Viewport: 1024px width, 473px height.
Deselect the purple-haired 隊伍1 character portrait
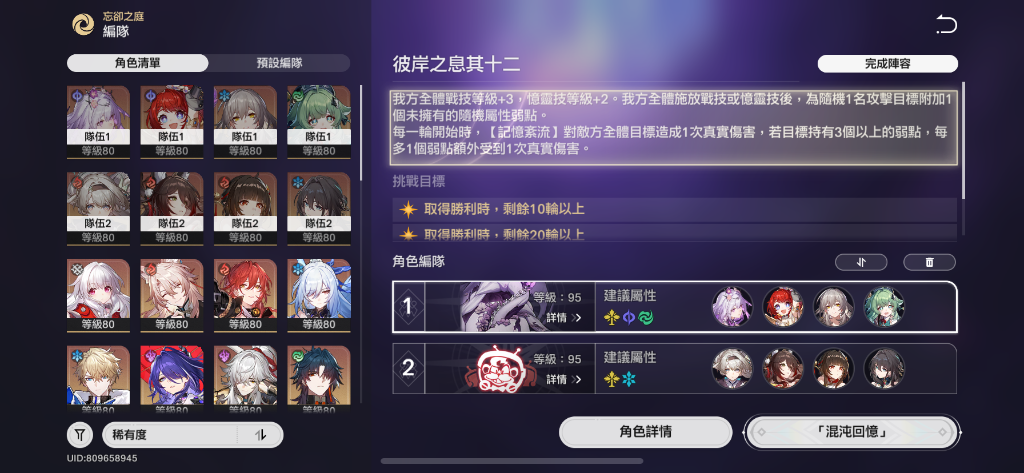coord(99,122)
